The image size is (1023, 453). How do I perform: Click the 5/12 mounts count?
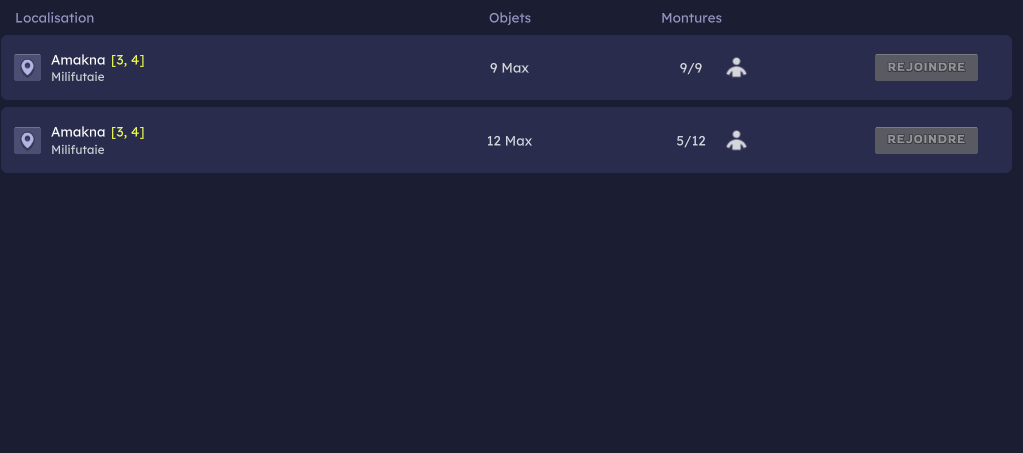[x=691, y=141]
